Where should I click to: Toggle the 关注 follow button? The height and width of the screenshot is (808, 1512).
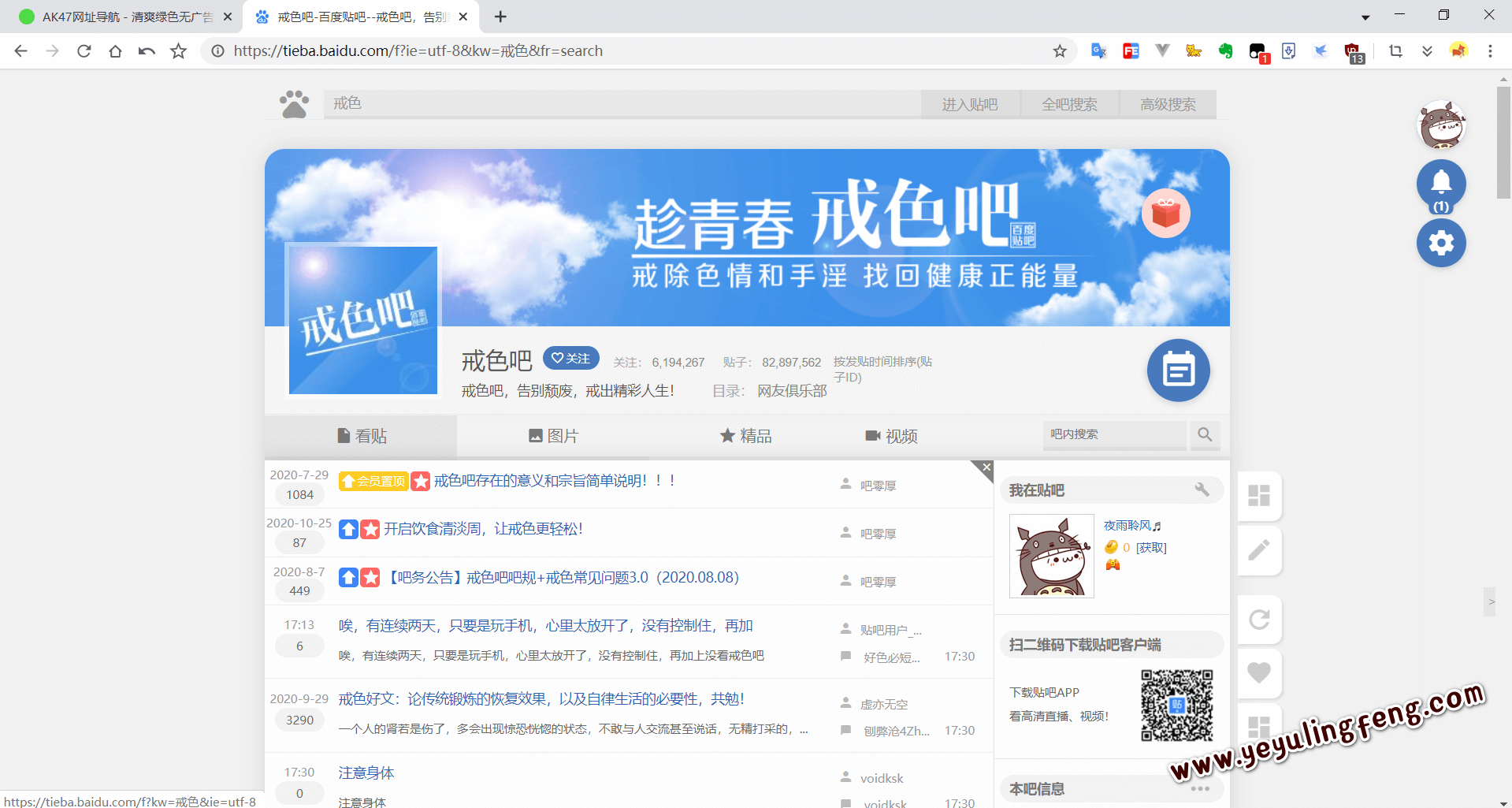pyautogui.click(x=570, y=358)
